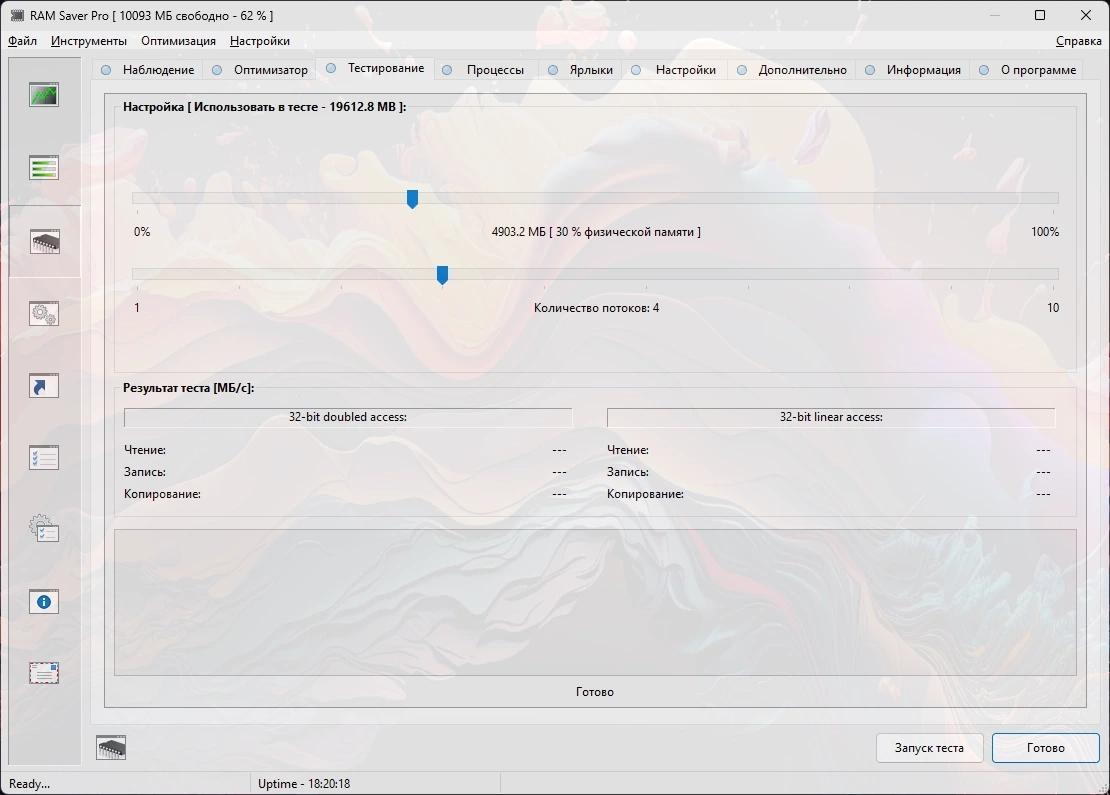
Task: Select the Наблюдение radio button
Action: tap(106, 70)
